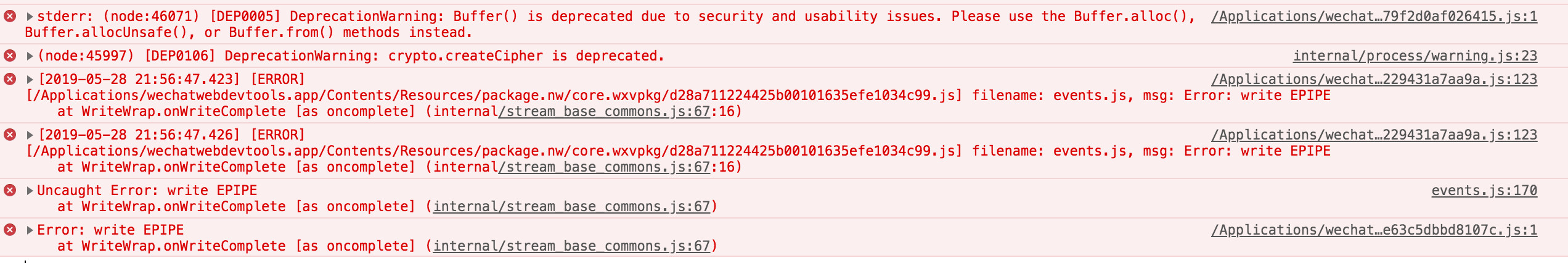Expand the final Error: write EPIPE stack trace
1568x263 pixels.
[30, 230]
